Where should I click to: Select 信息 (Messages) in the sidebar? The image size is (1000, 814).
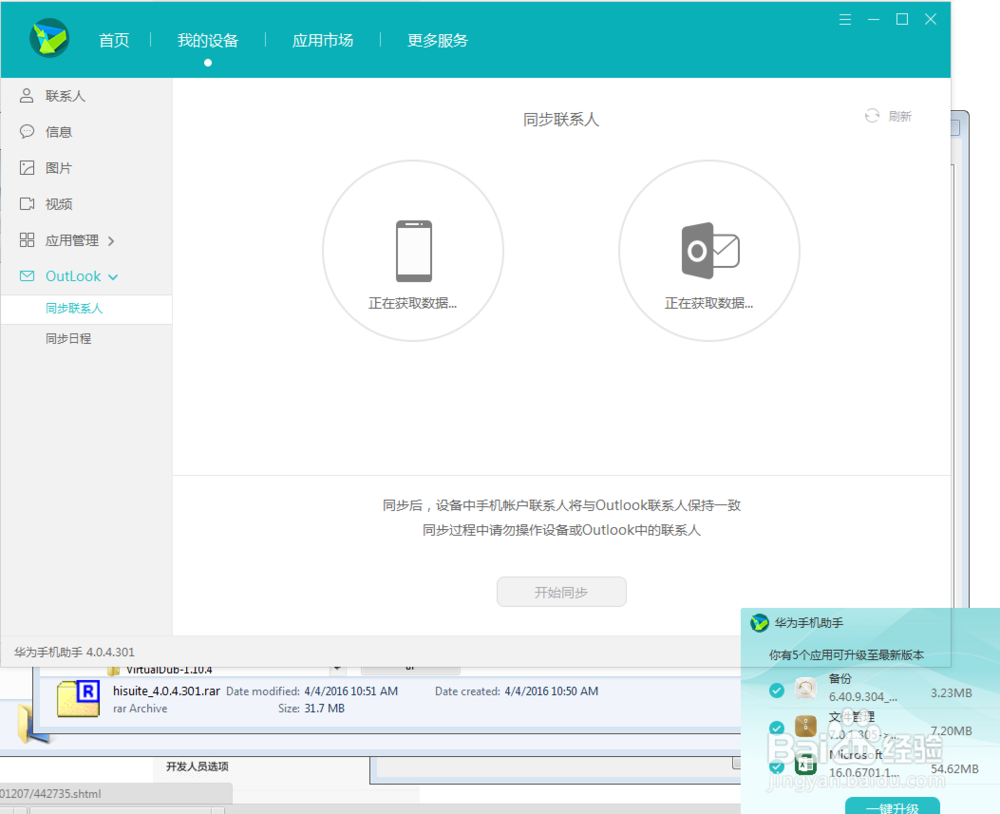(x=60, y=131)
